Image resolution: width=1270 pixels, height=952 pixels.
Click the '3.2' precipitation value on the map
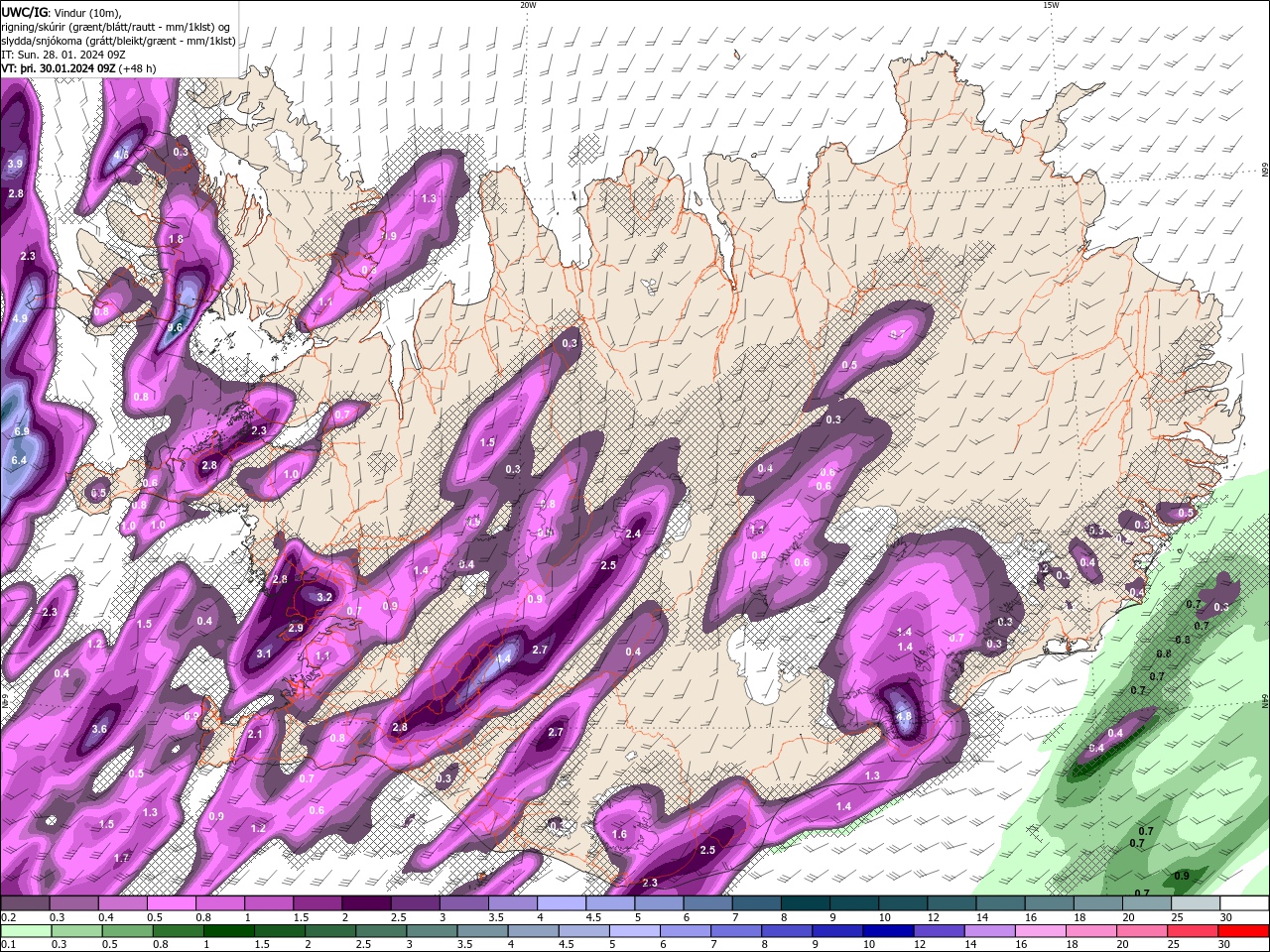(323, 597)
